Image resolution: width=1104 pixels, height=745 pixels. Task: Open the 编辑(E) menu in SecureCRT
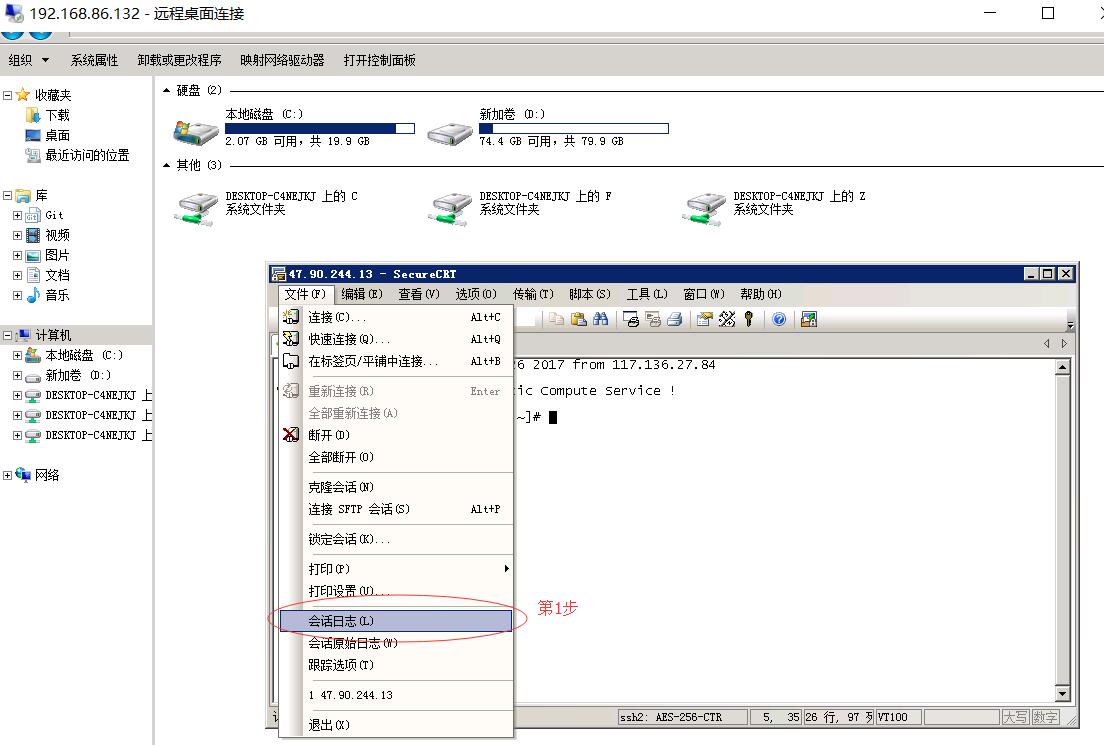[362, 294]
